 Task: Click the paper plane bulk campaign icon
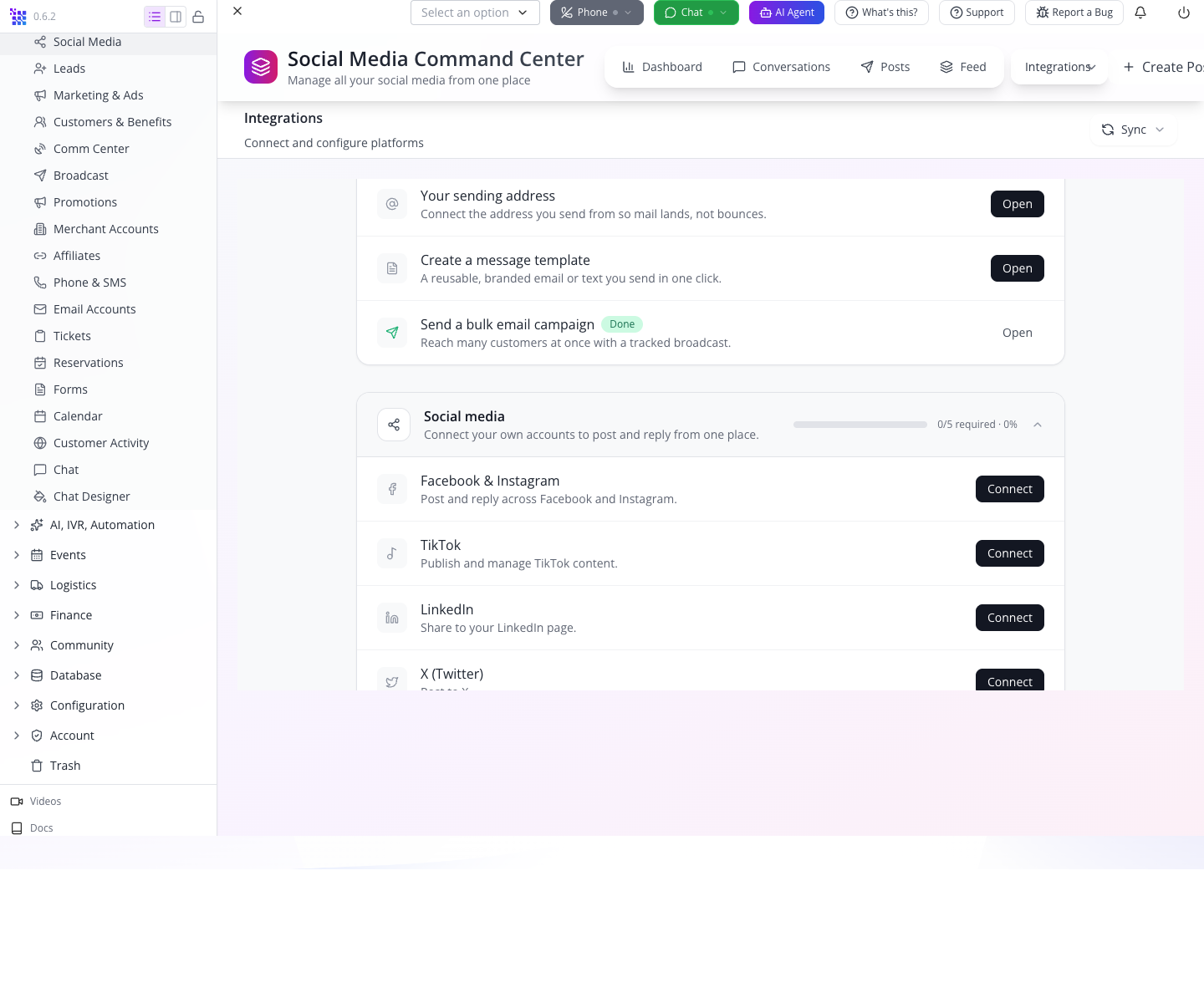(392, 333)
